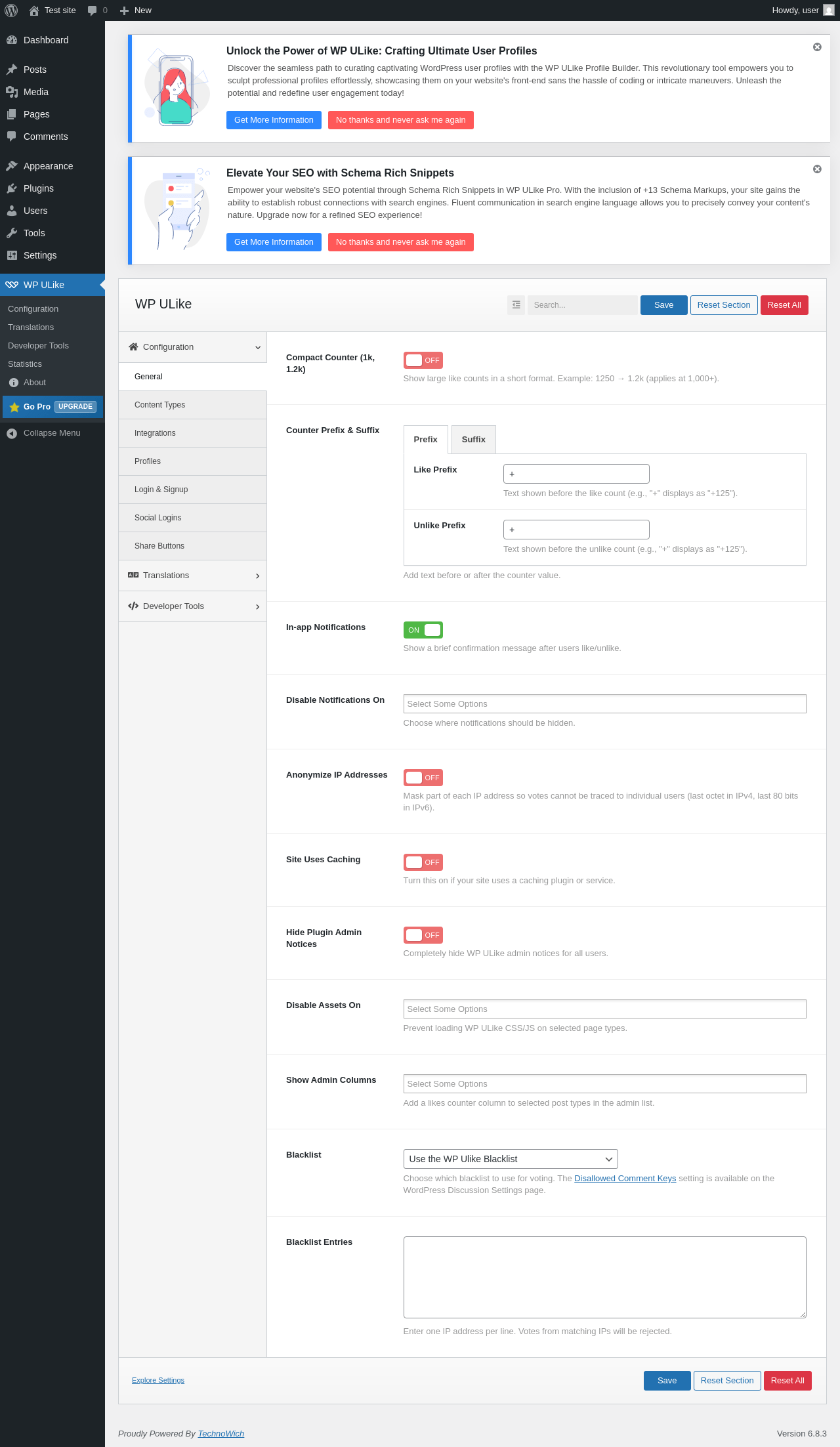
Task: Click the Developer Tools code icon
Action: [133, 606]
